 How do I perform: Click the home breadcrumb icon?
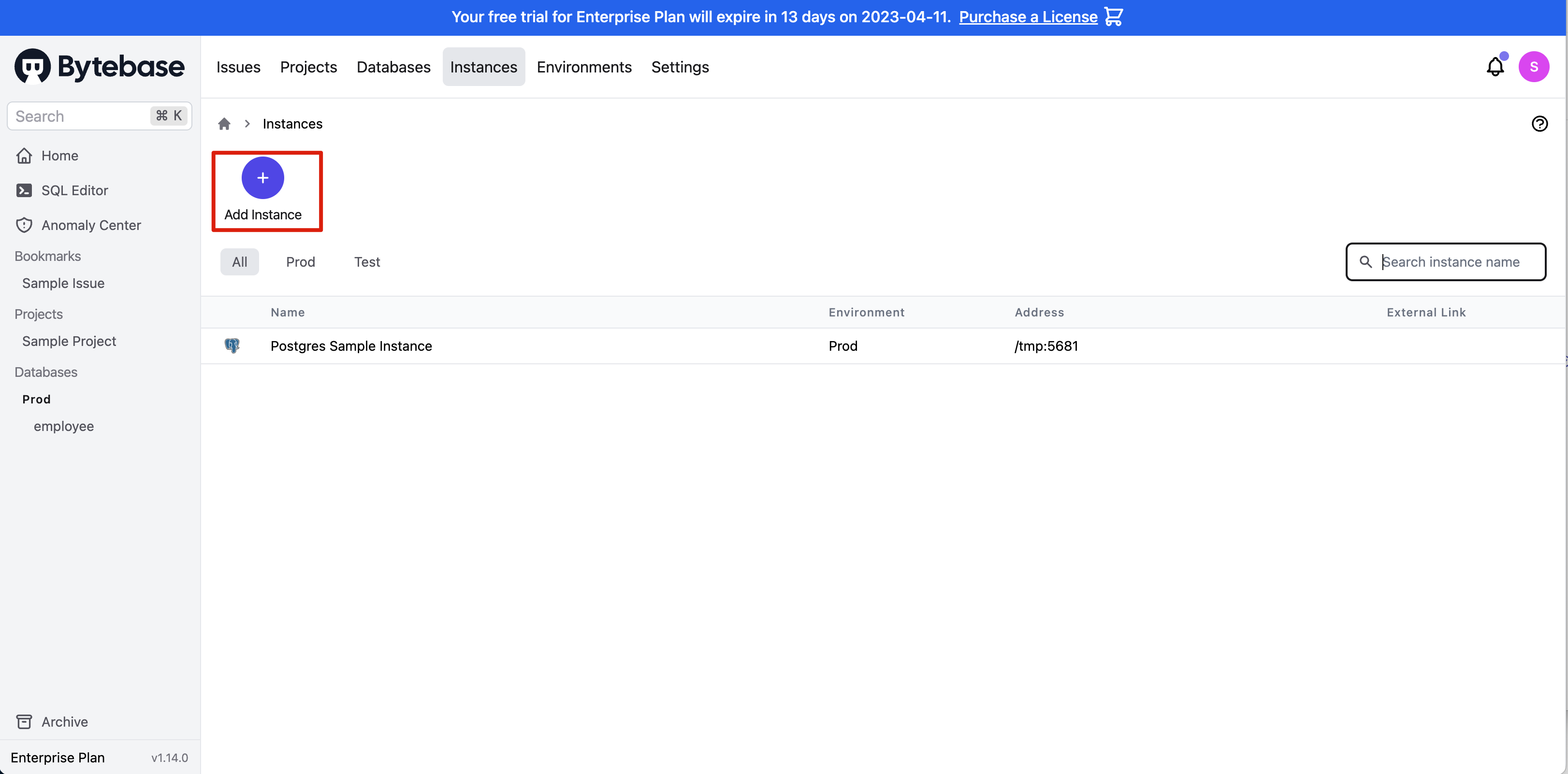click(x=224, y=124)
